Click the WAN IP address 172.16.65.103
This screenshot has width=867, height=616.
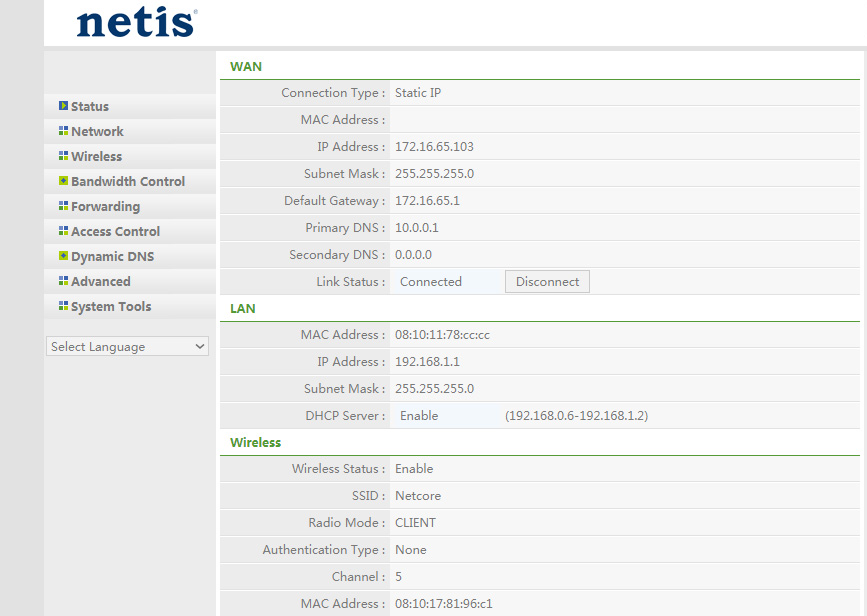tap(434, 147)
